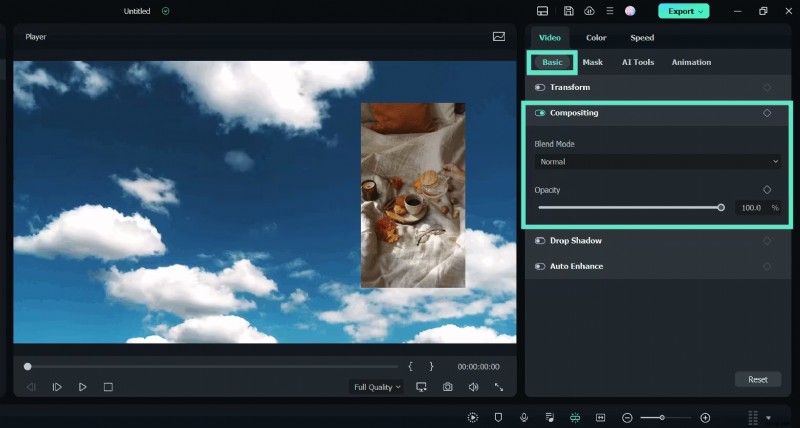Click the Opacity slider handle
Image resolution: width=800 pixels, height=428 pixels.
tap(721, 208)
